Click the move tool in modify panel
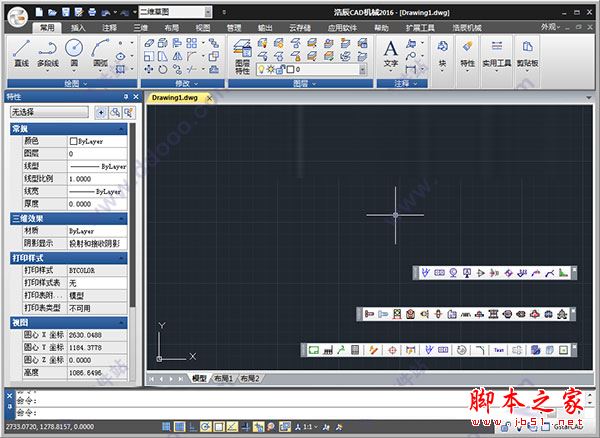 pos(149,69)
